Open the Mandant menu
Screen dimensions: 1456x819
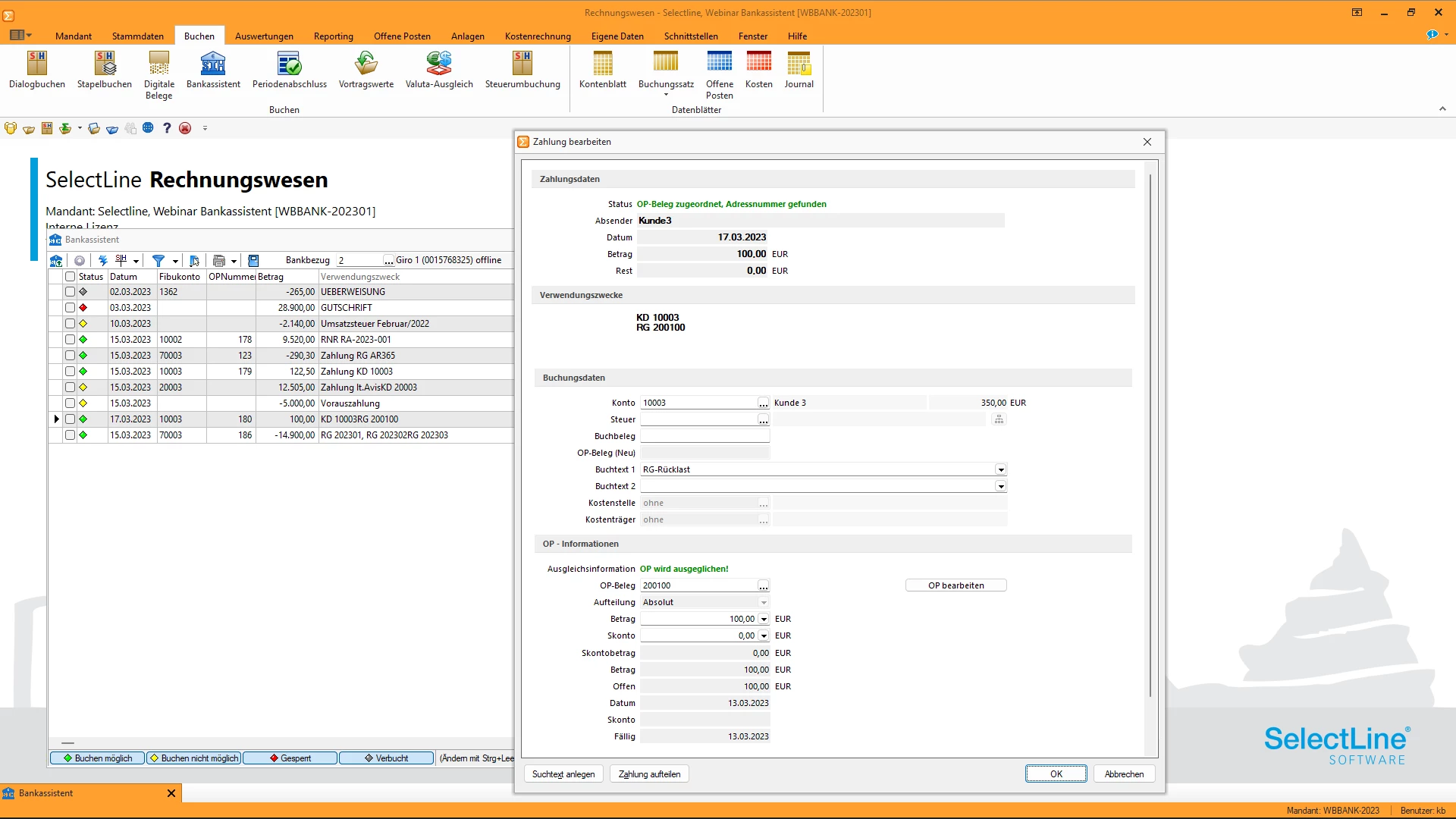tap(74, 36)
